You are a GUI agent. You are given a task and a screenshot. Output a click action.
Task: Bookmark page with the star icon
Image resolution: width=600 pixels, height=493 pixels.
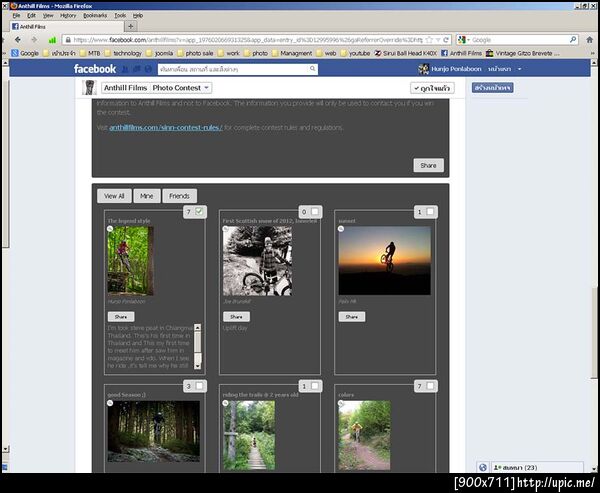tap(429, 40)
